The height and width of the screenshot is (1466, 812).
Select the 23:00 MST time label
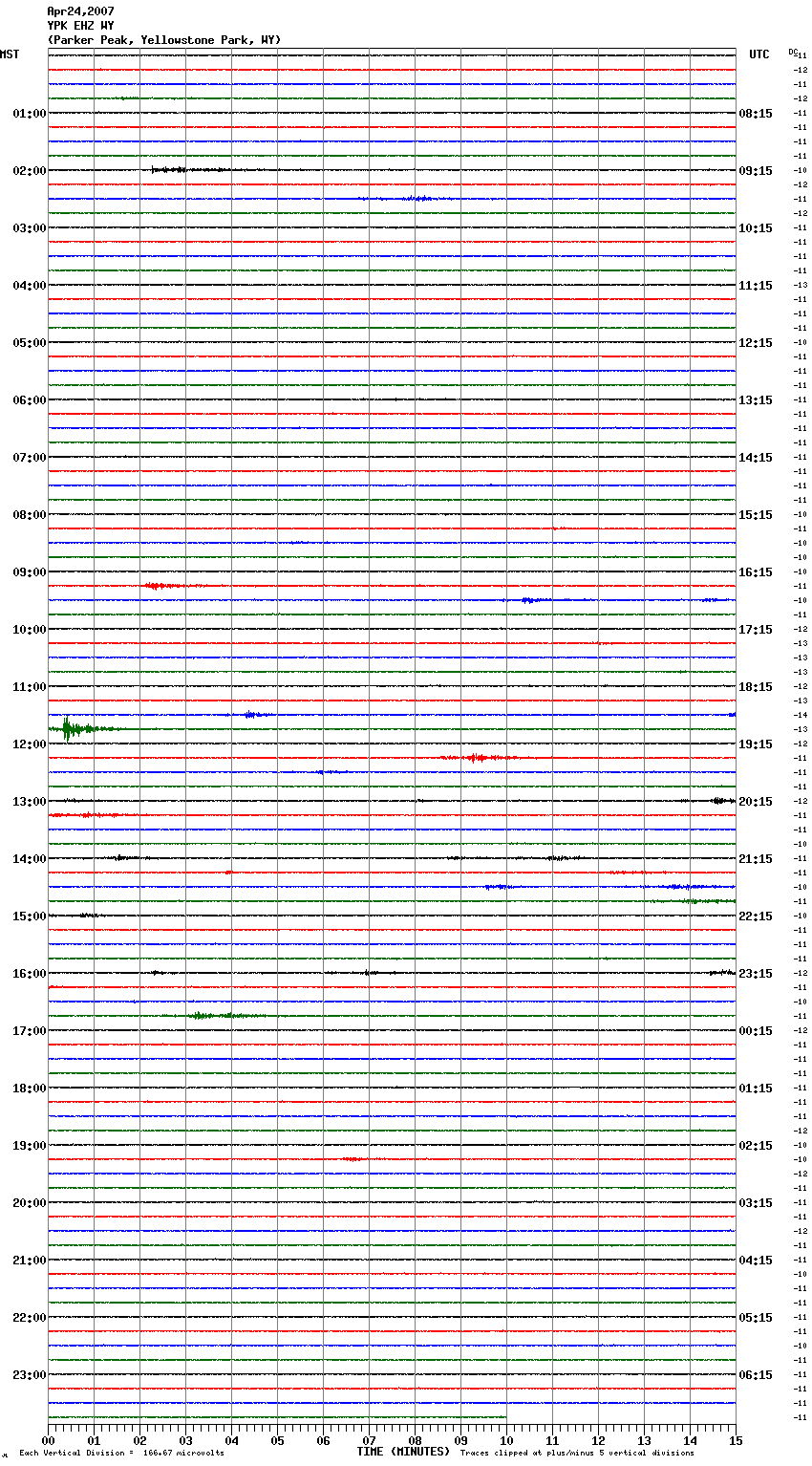(30, 1375)
